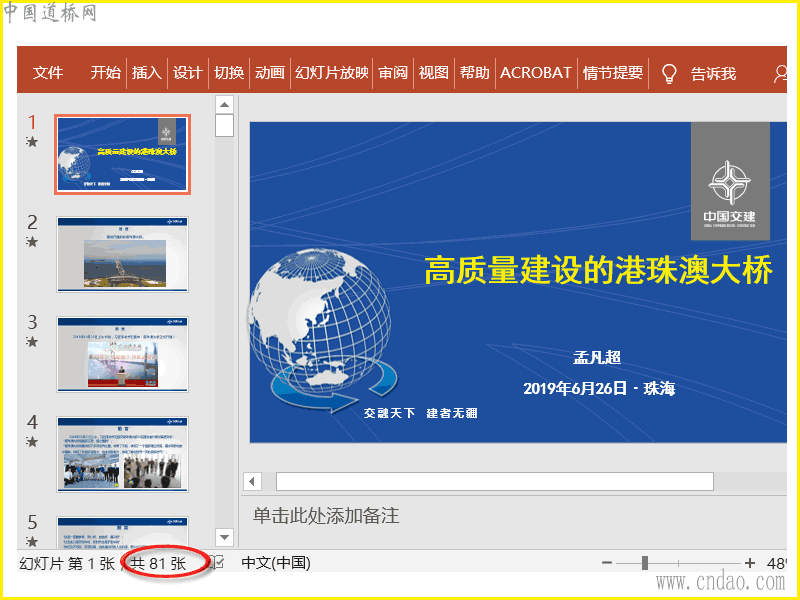Click the spell check icon in status bar
This screenshot has width=800, height=600.
click(218, 562)
